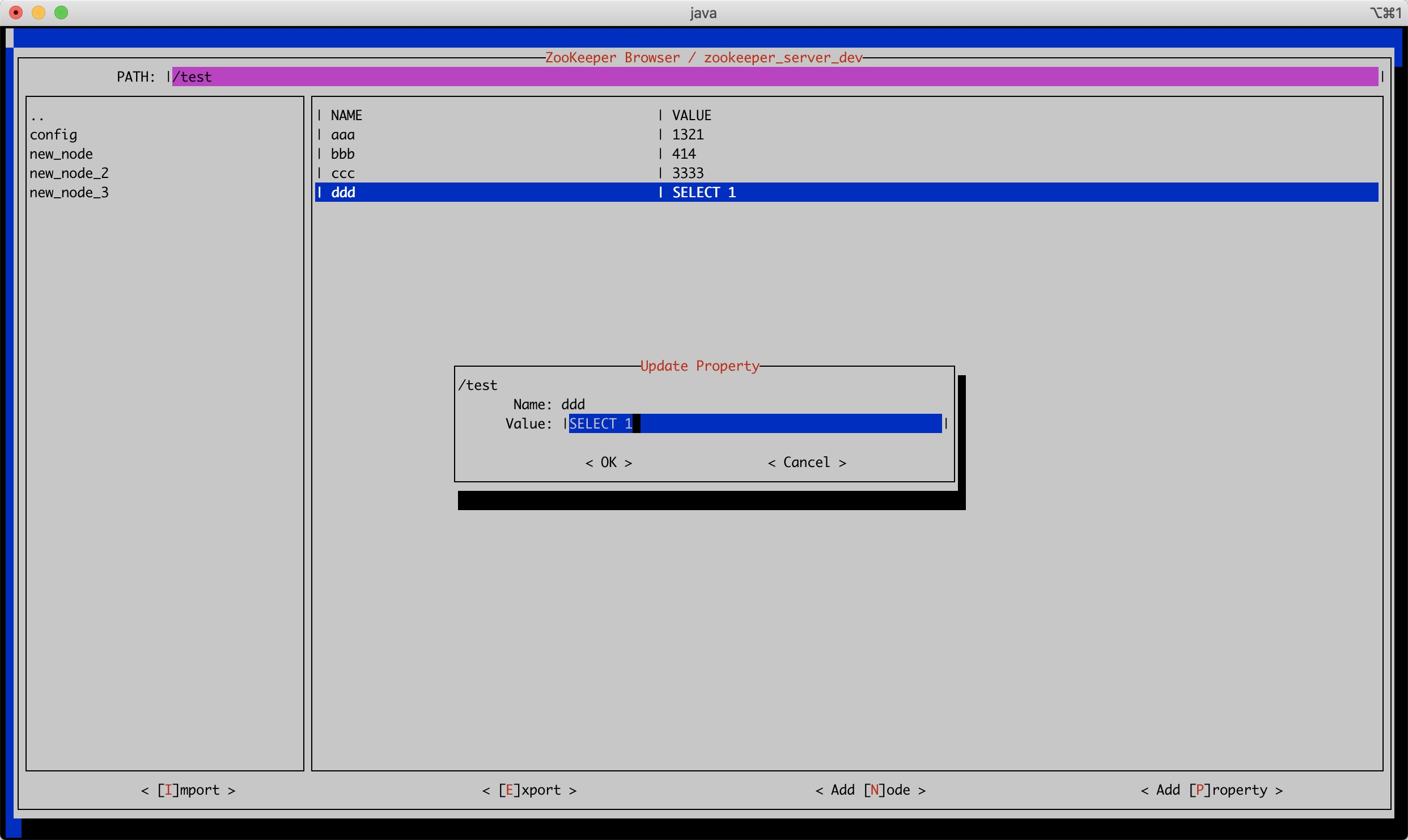Select new_node_3 in the node list
Viewport: 1408px width, 840px height.
coord(69,193)
